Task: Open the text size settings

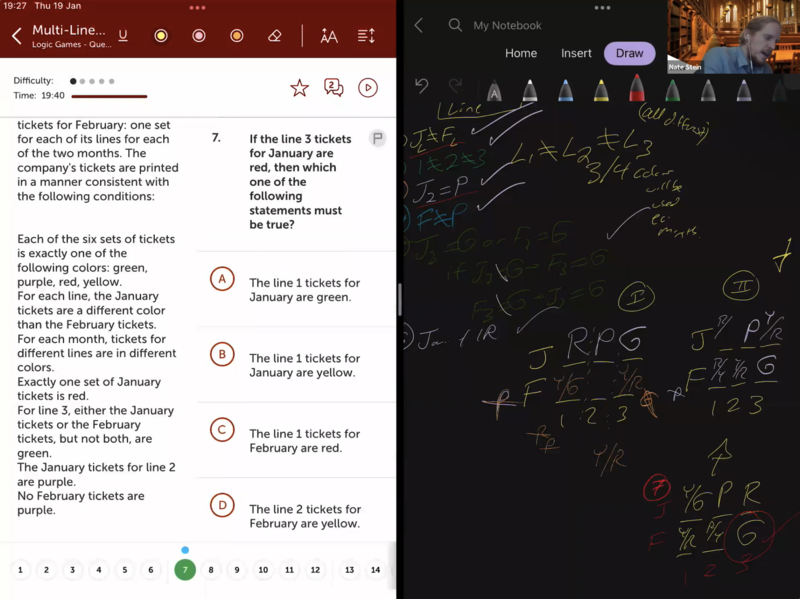Action: click(x=329, y=36)
